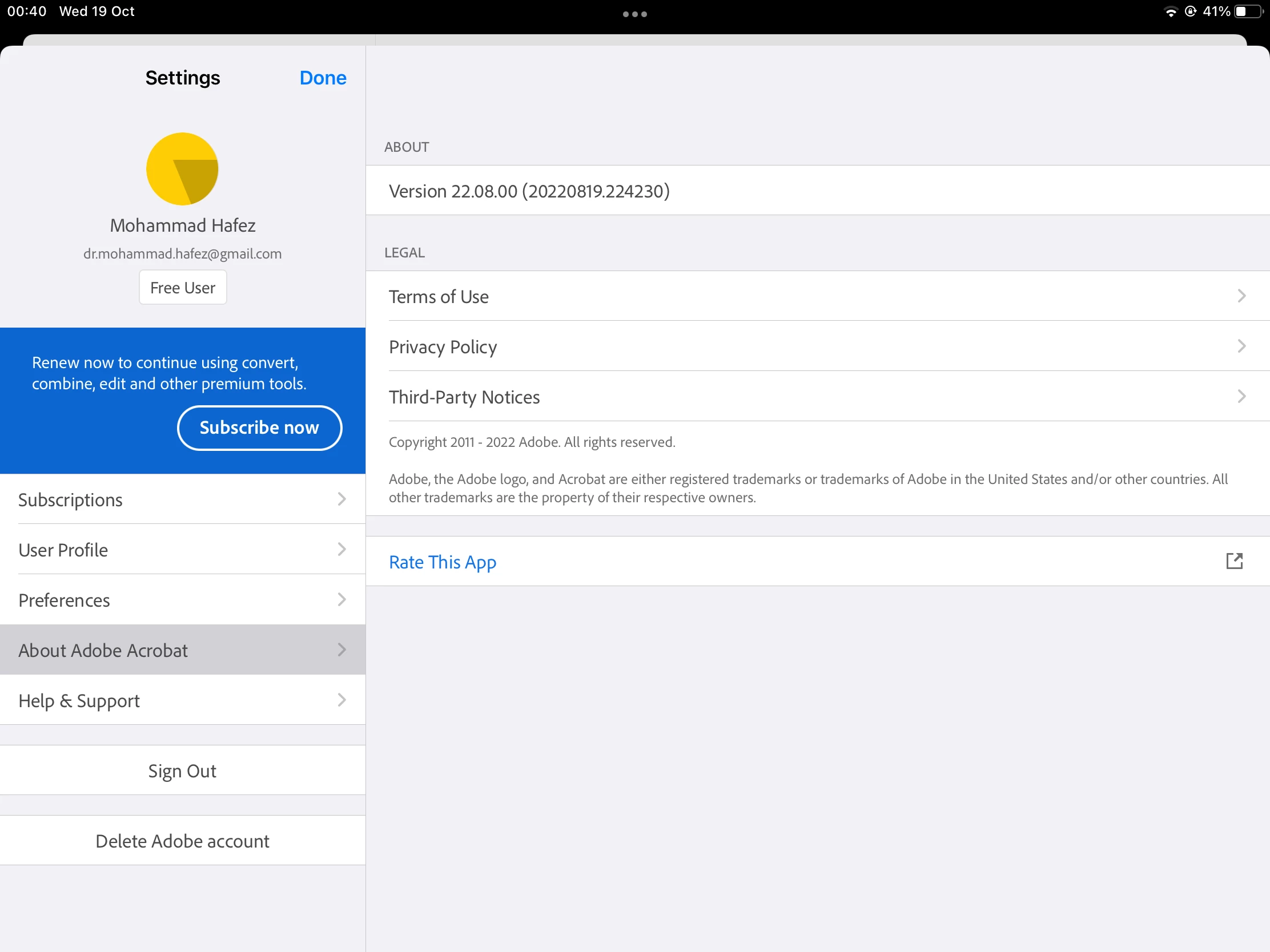The width and height of the screenshot is (1270, 952).
Task: Expand the Terms of Use chevron
Action: 1241,296
